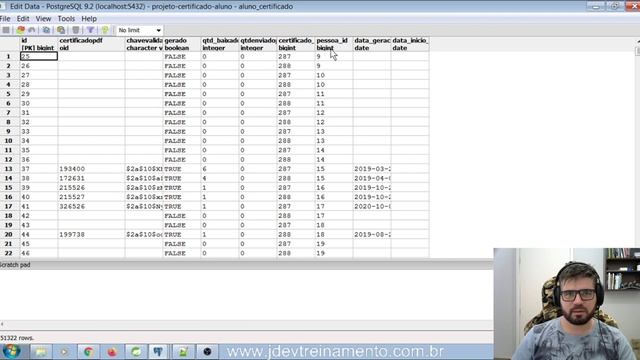Select the qtdenviado integer column header

pyautogui.click(x=258, y=44)
